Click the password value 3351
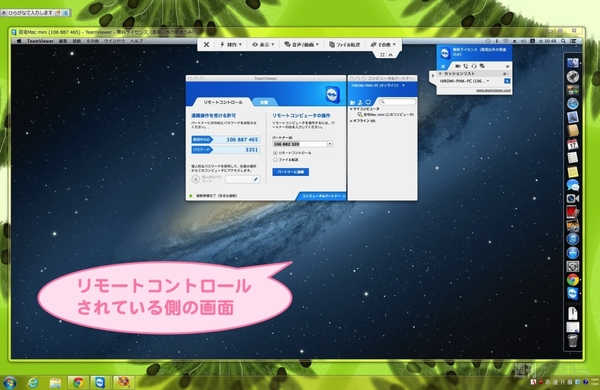 click(x=251, y=150)
